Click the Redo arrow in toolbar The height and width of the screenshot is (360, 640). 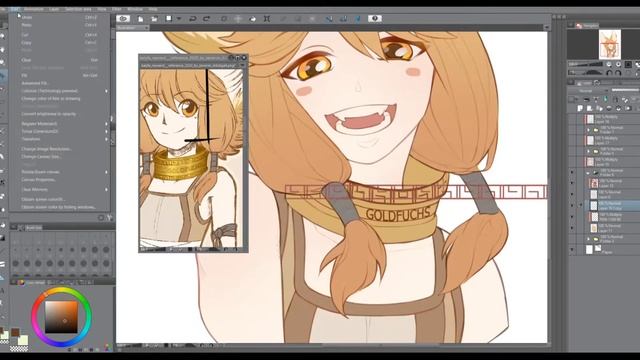[207, 19]
